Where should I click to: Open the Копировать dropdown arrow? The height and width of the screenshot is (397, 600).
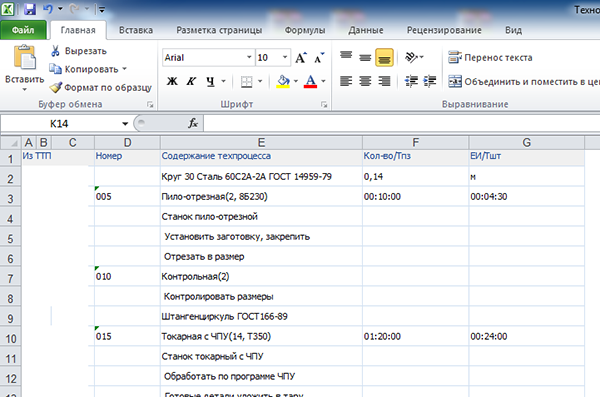coord(124,69)
